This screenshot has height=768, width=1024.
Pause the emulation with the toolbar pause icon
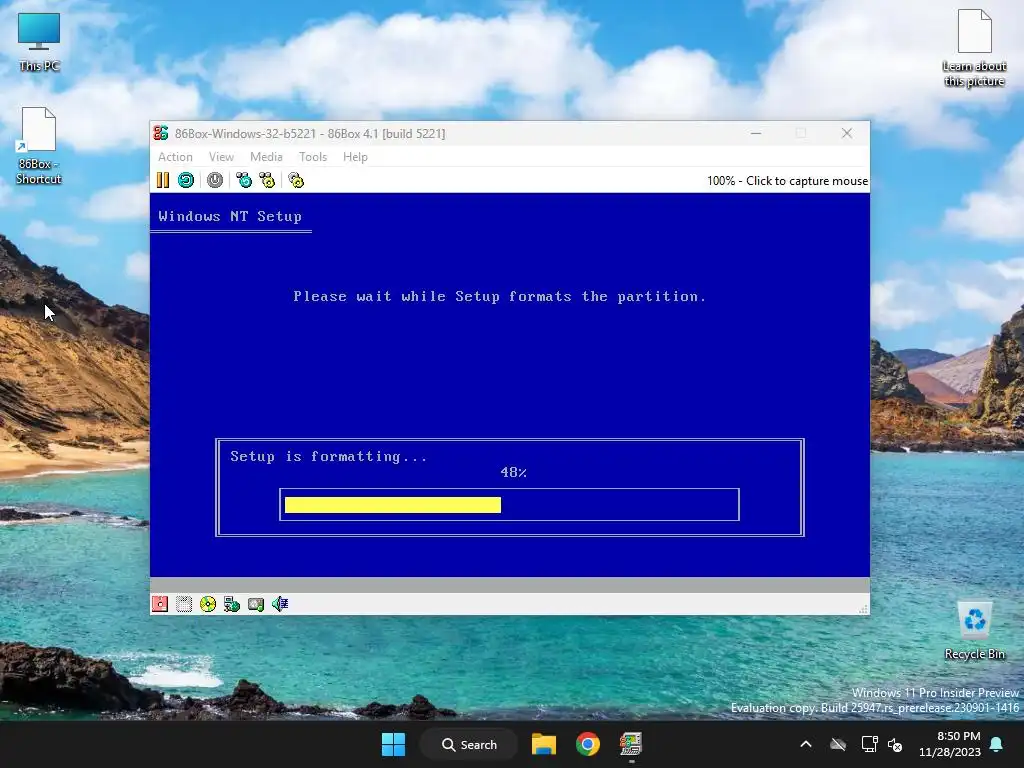(x=163, y=180)
